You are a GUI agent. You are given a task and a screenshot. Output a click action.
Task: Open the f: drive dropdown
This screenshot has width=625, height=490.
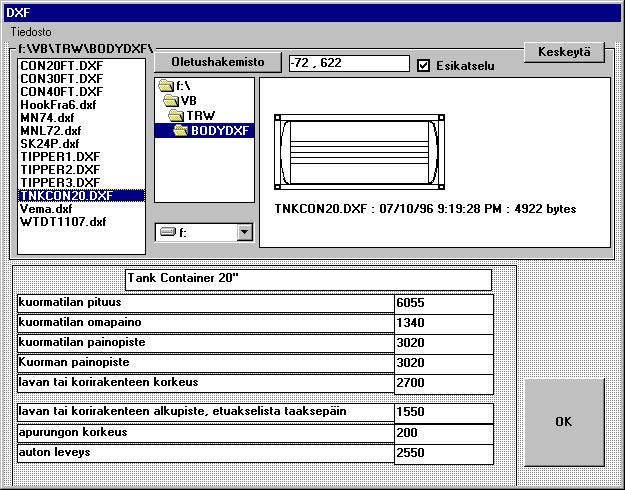(244, 232)
